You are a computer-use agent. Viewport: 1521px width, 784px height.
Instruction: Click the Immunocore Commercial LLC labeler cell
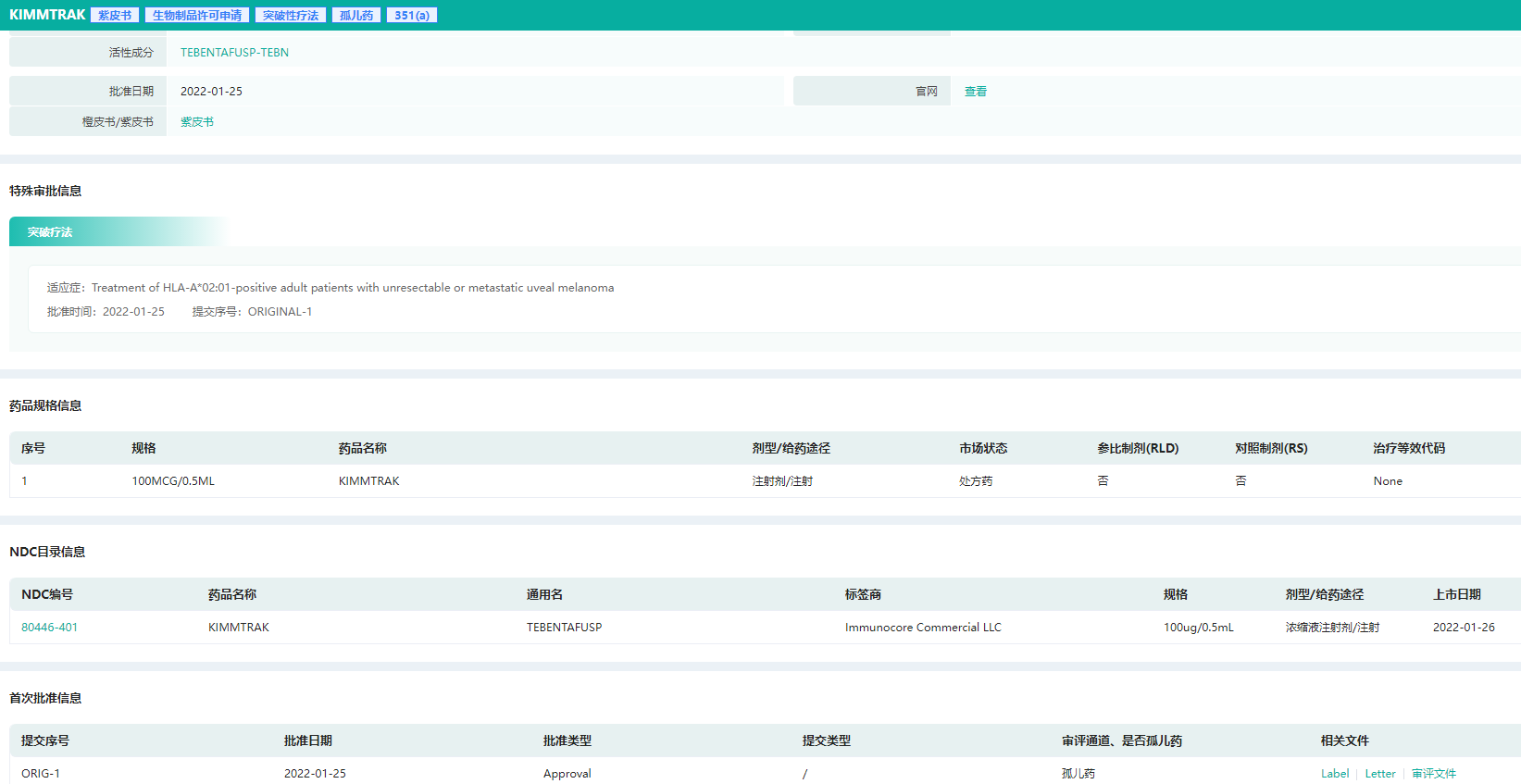(x=922, y=628)
